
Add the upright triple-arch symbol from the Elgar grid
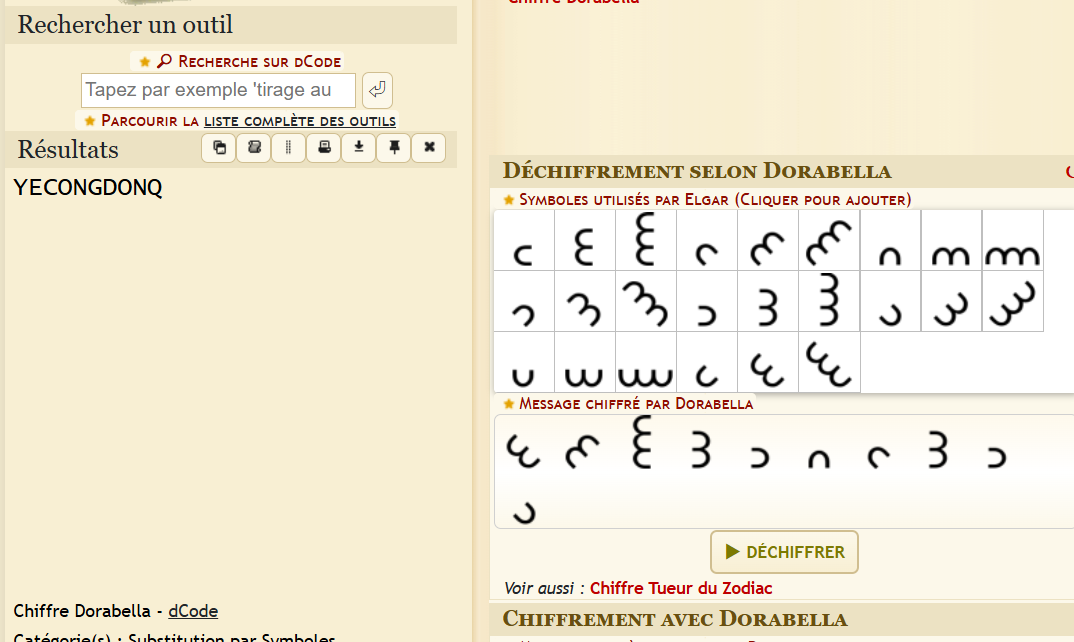[1012, 240]
